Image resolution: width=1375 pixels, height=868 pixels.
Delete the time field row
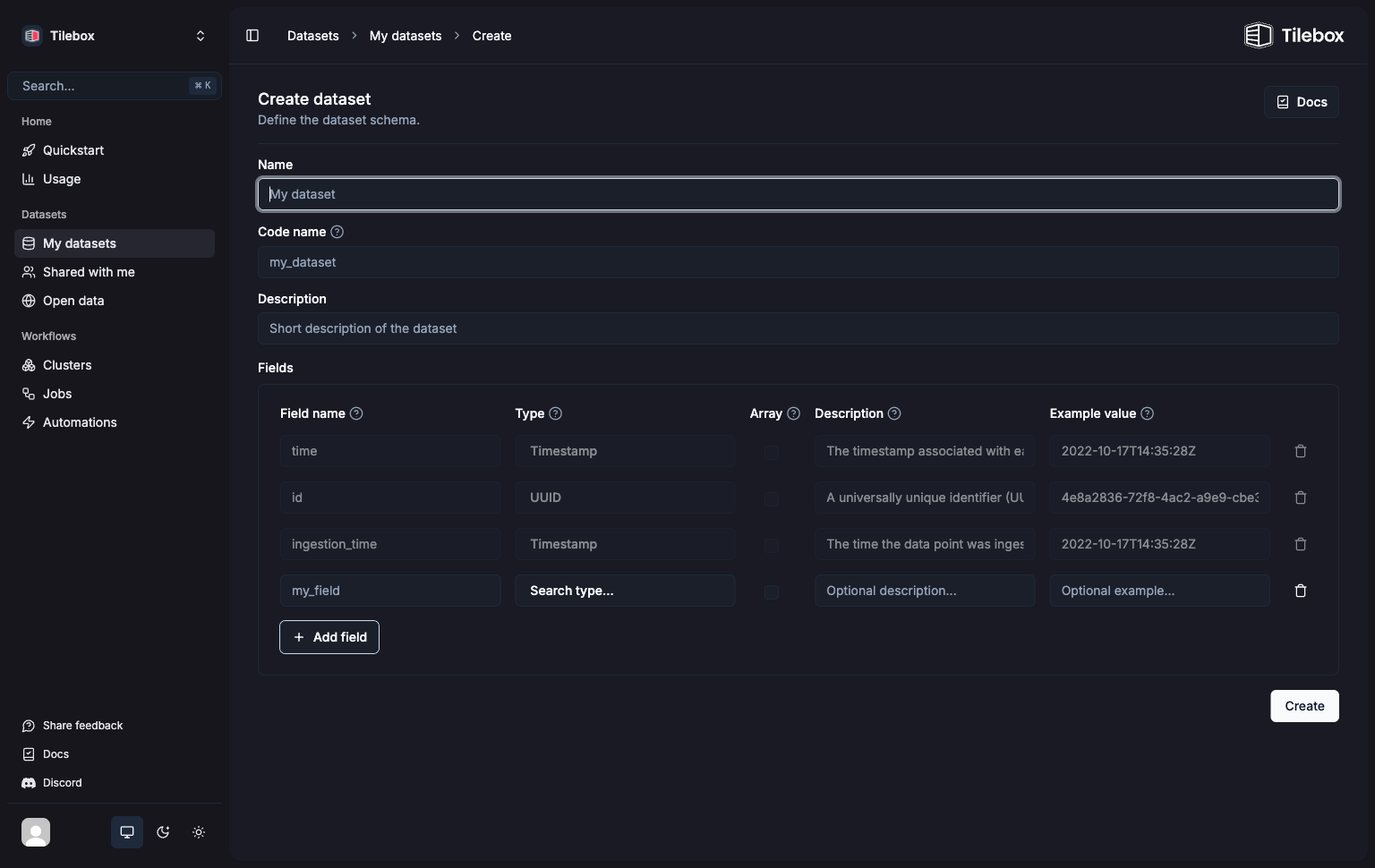pos(1301,451)
